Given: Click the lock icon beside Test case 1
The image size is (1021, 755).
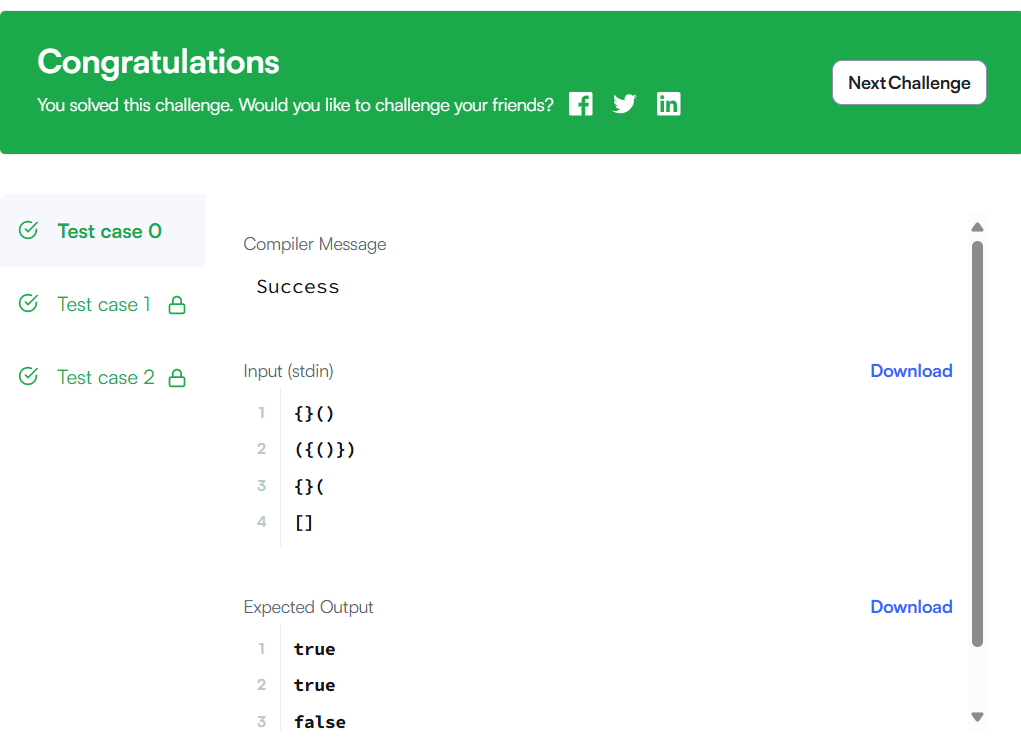Looking at the screenshot, I should 177,305.
